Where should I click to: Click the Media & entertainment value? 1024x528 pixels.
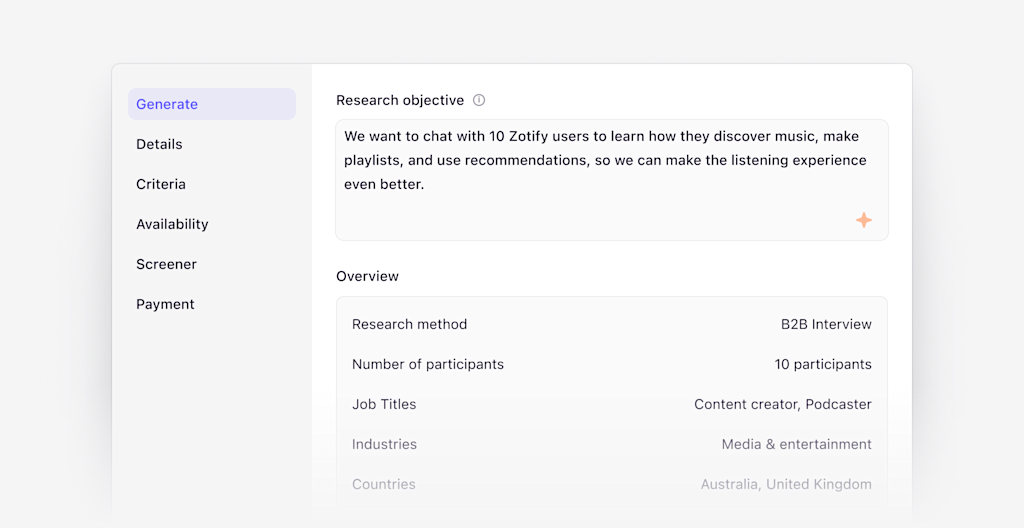(797, 444)
